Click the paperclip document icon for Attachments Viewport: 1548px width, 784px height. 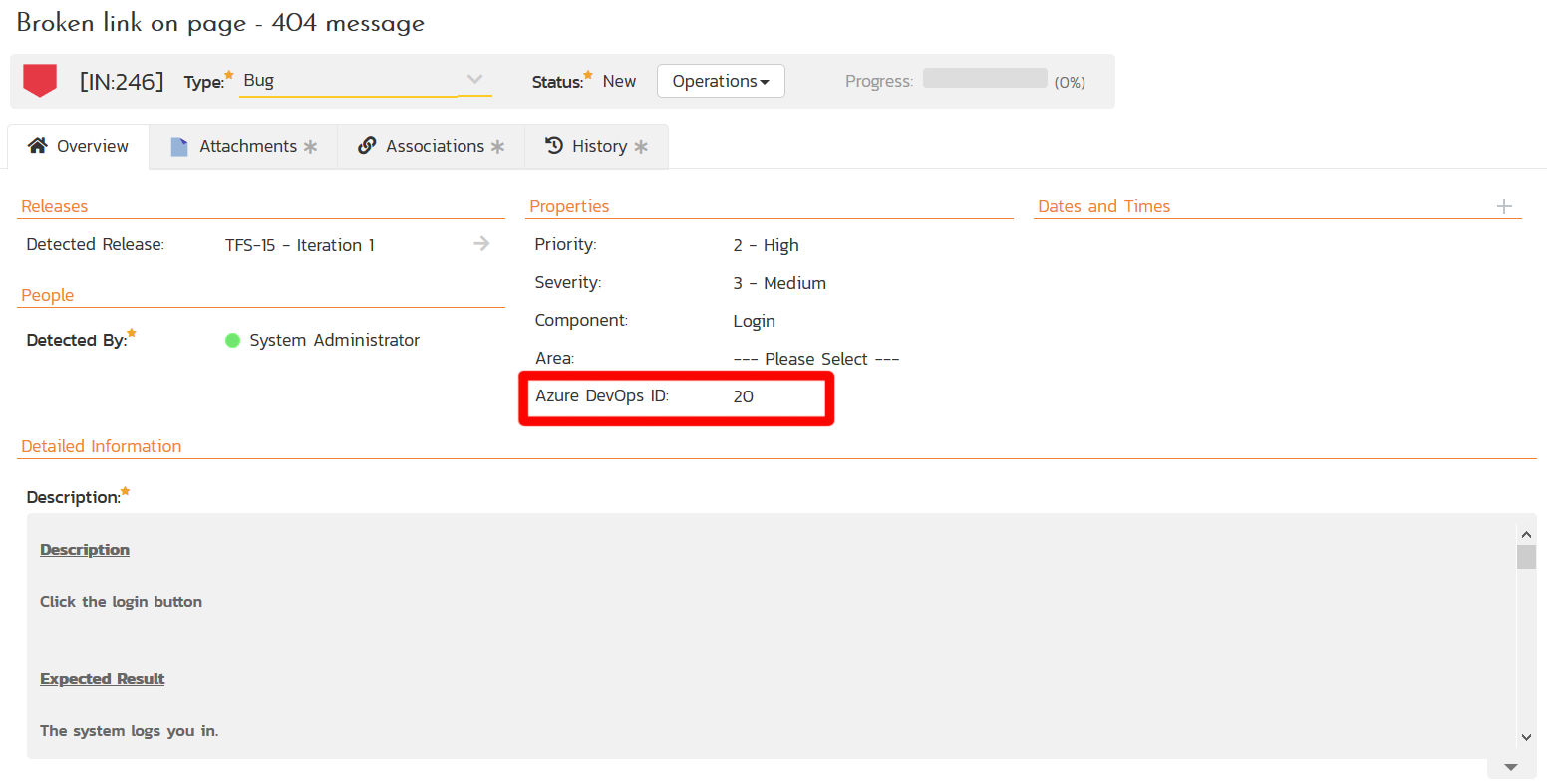tap(179, 147)
